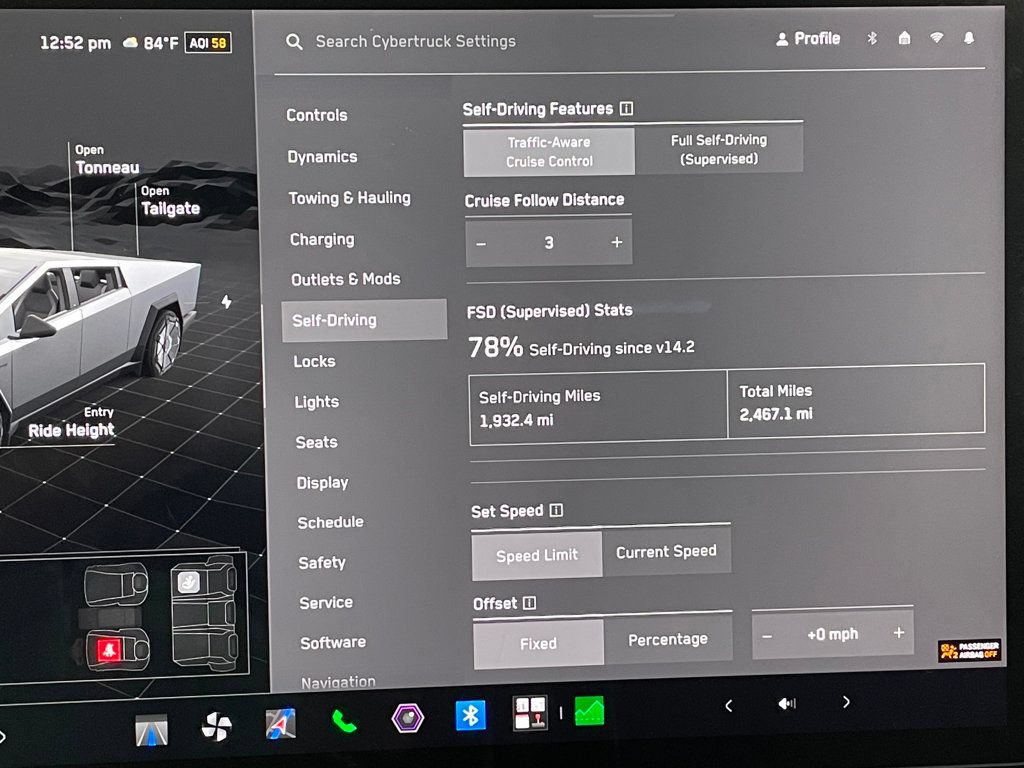Select the Self-Driving menu item
The height and width of the screenshot is (768, 1024).
click(364, 320)
